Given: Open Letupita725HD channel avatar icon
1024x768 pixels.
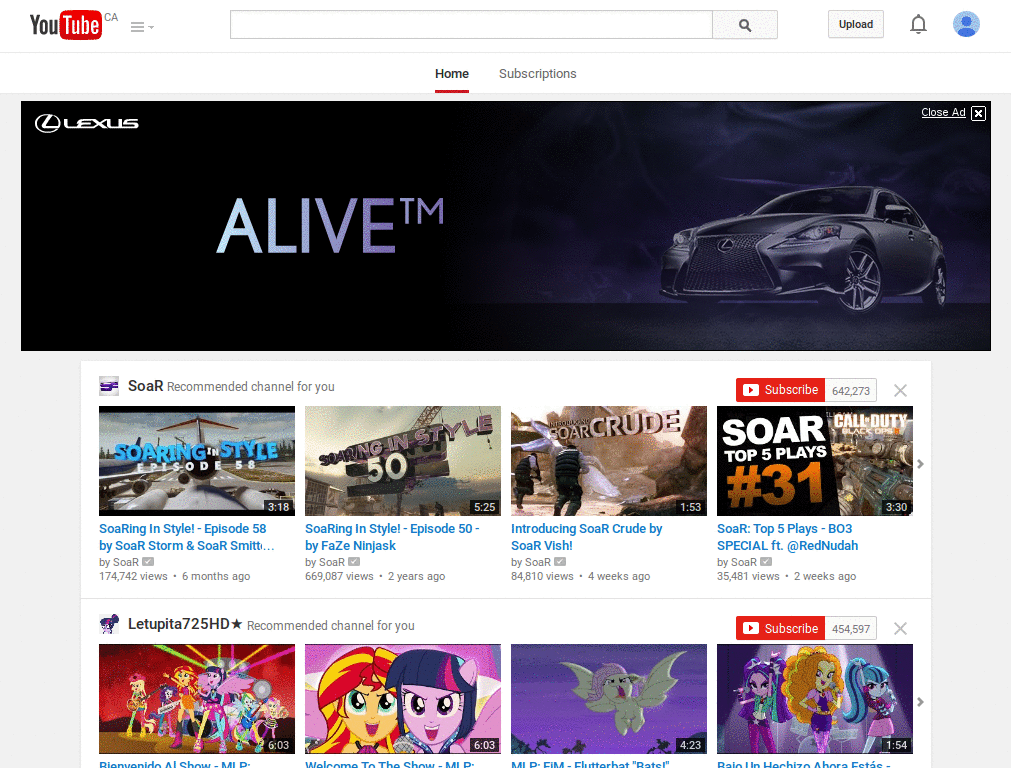Looking at the screenshot, I should [108, 624].
